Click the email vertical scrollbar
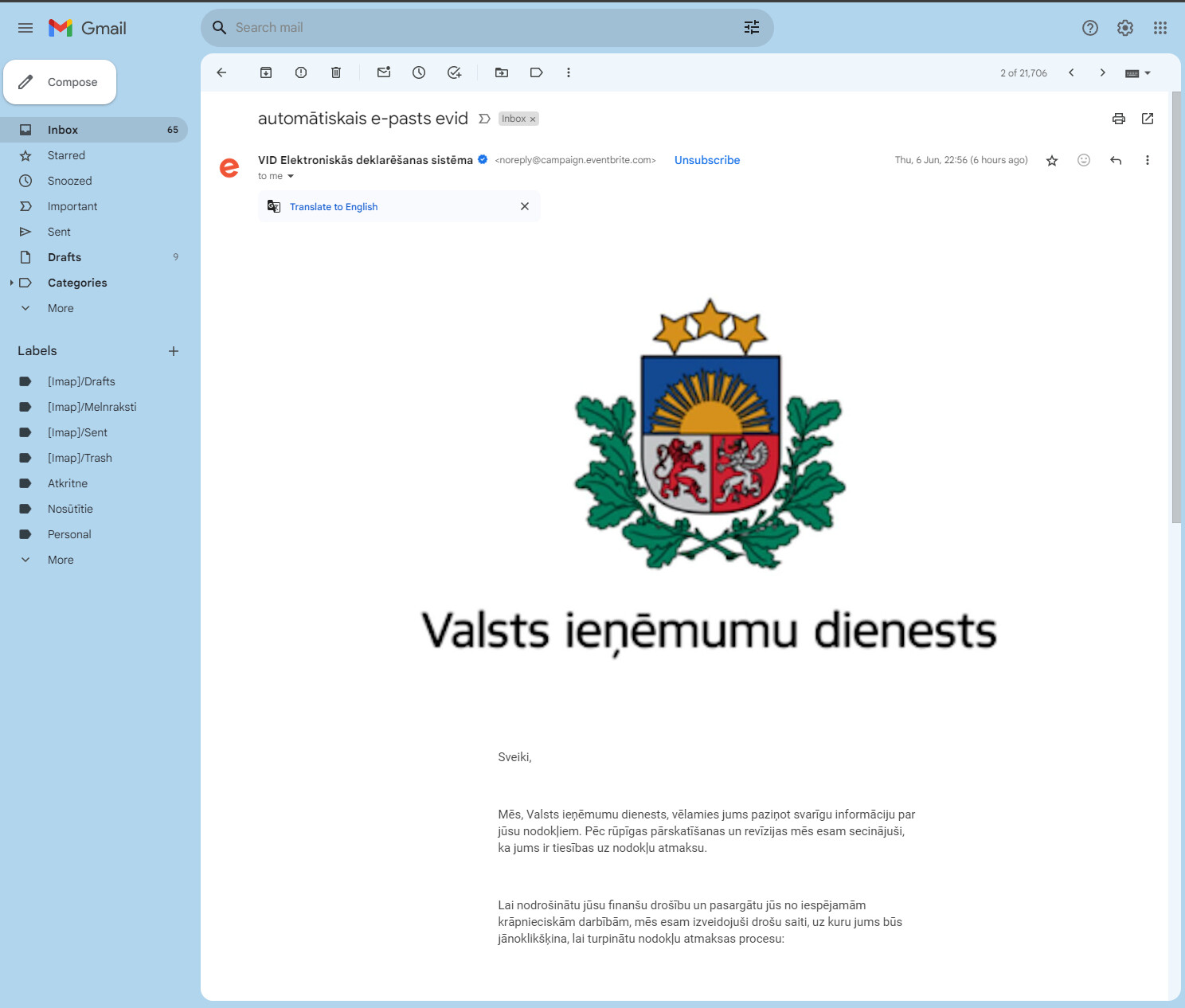This screenshot has width=1185, height=1008. [x=1176, y=307]
